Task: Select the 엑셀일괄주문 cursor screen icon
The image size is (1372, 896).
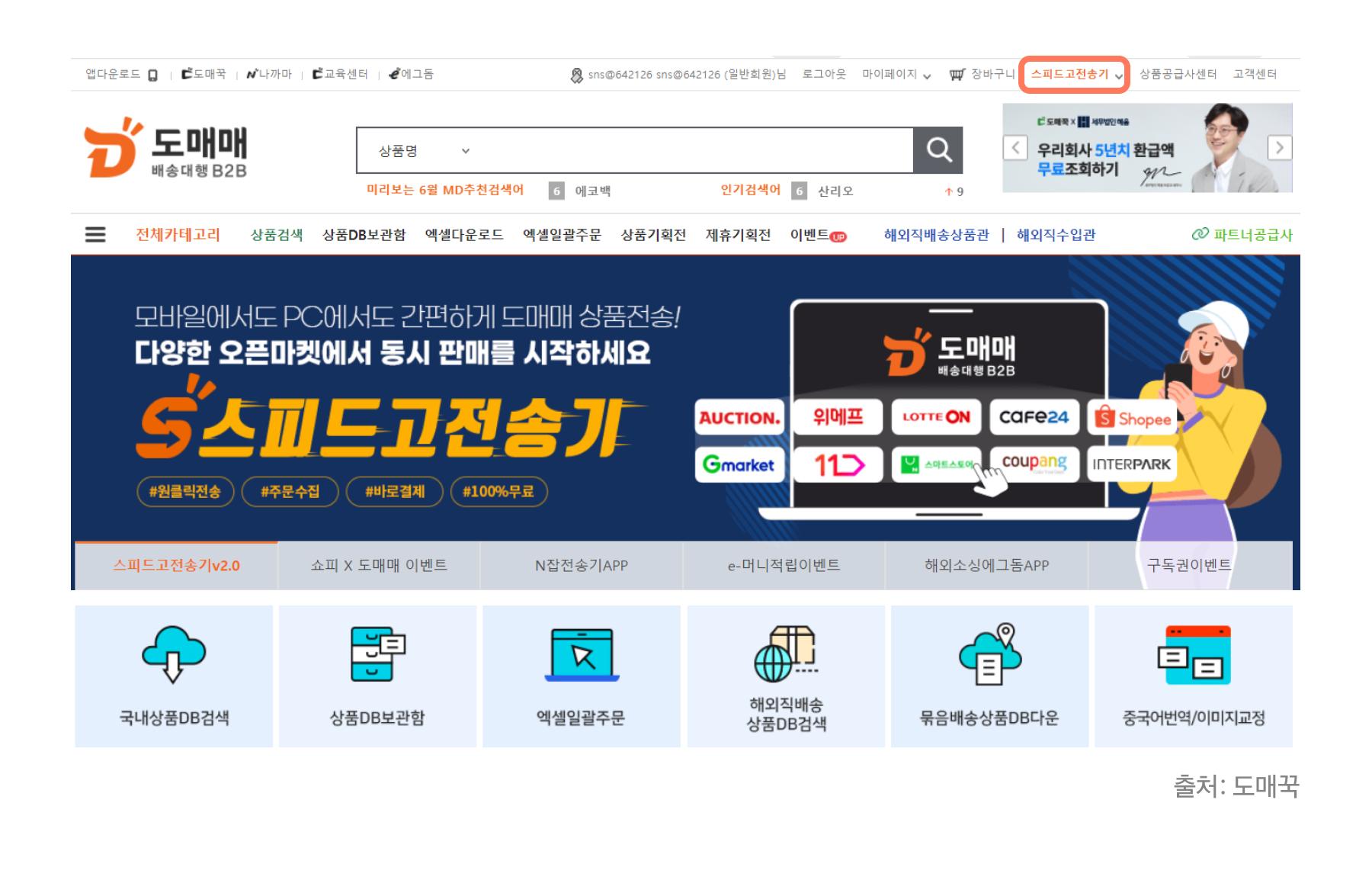Action: point(582,654)
